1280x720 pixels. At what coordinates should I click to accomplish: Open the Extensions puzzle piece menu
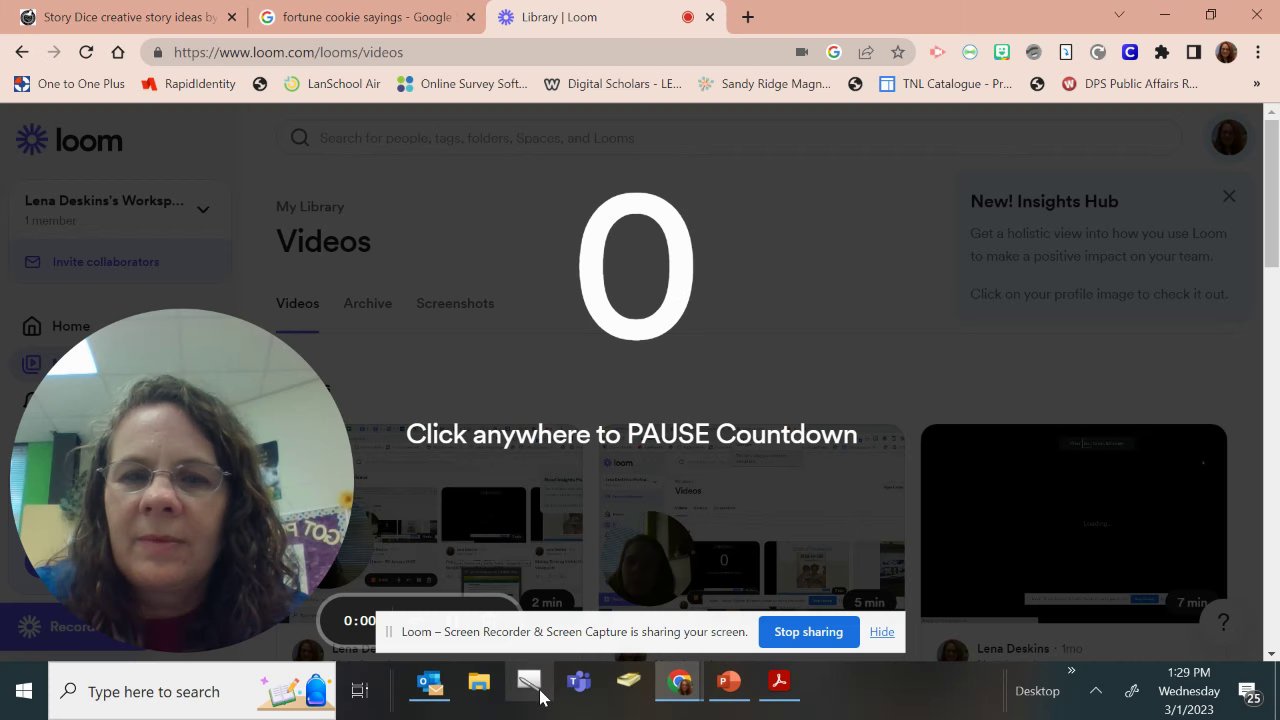[1161, 52]
